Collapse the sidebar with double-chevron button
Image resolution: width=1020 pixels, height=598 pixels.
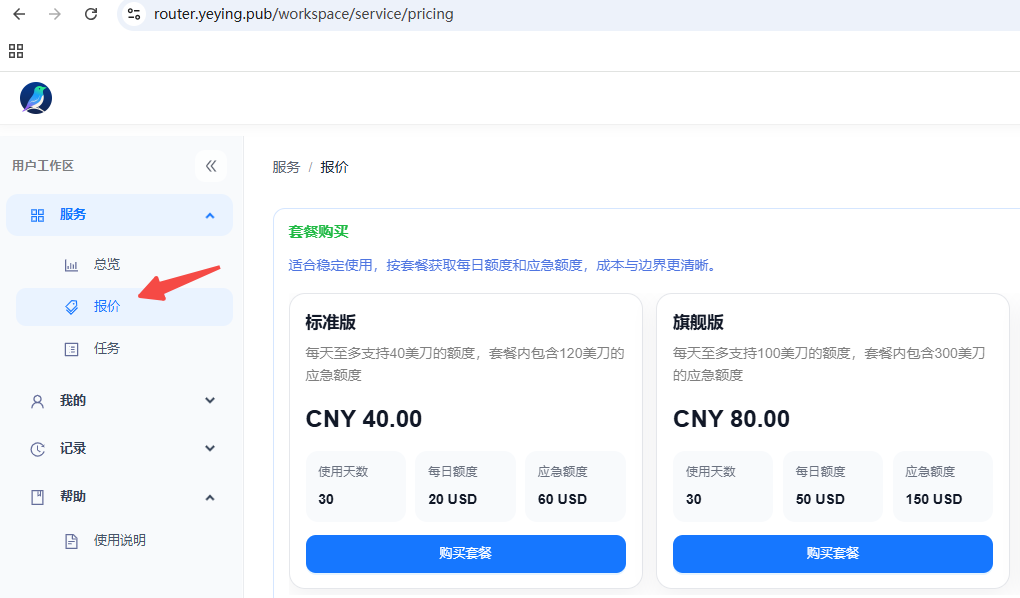click(211, 166)
